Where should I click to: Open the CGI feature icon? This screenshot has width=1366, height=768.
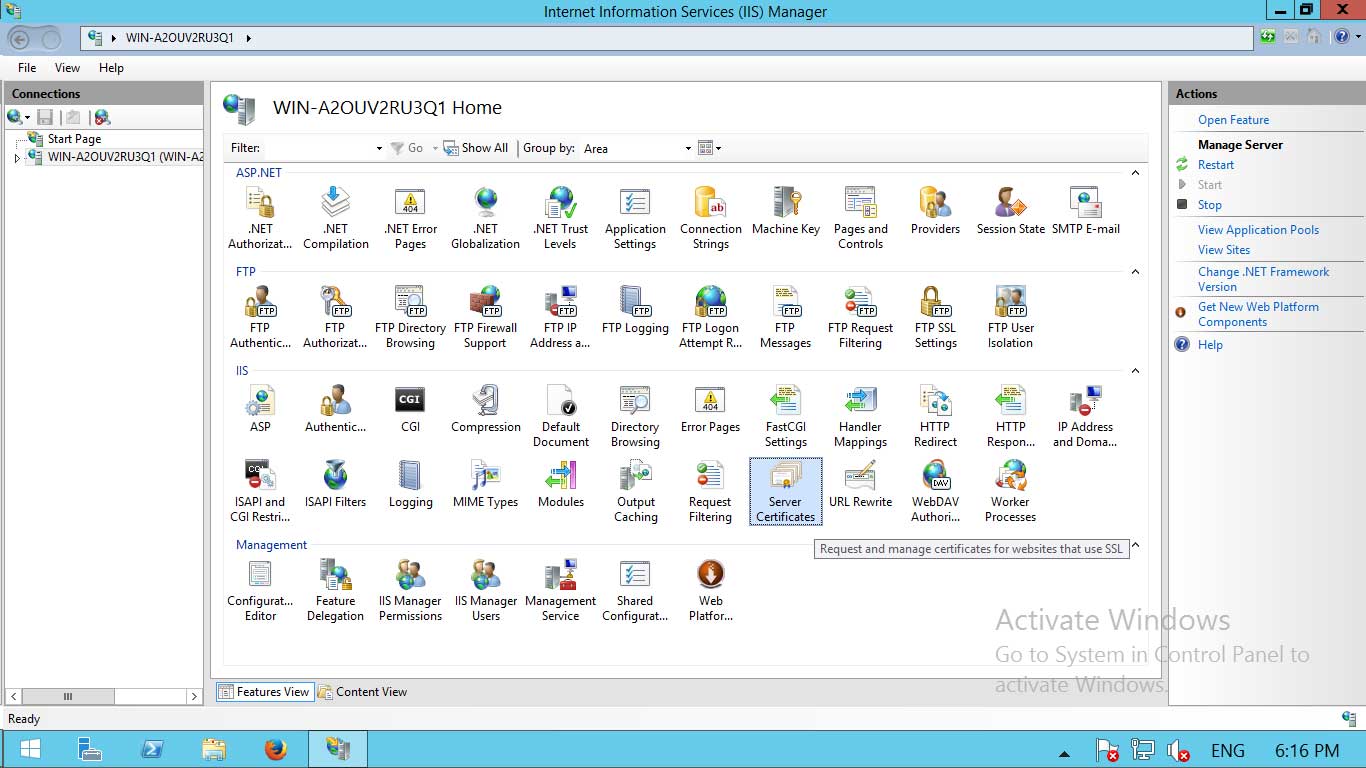pos(410,409)
